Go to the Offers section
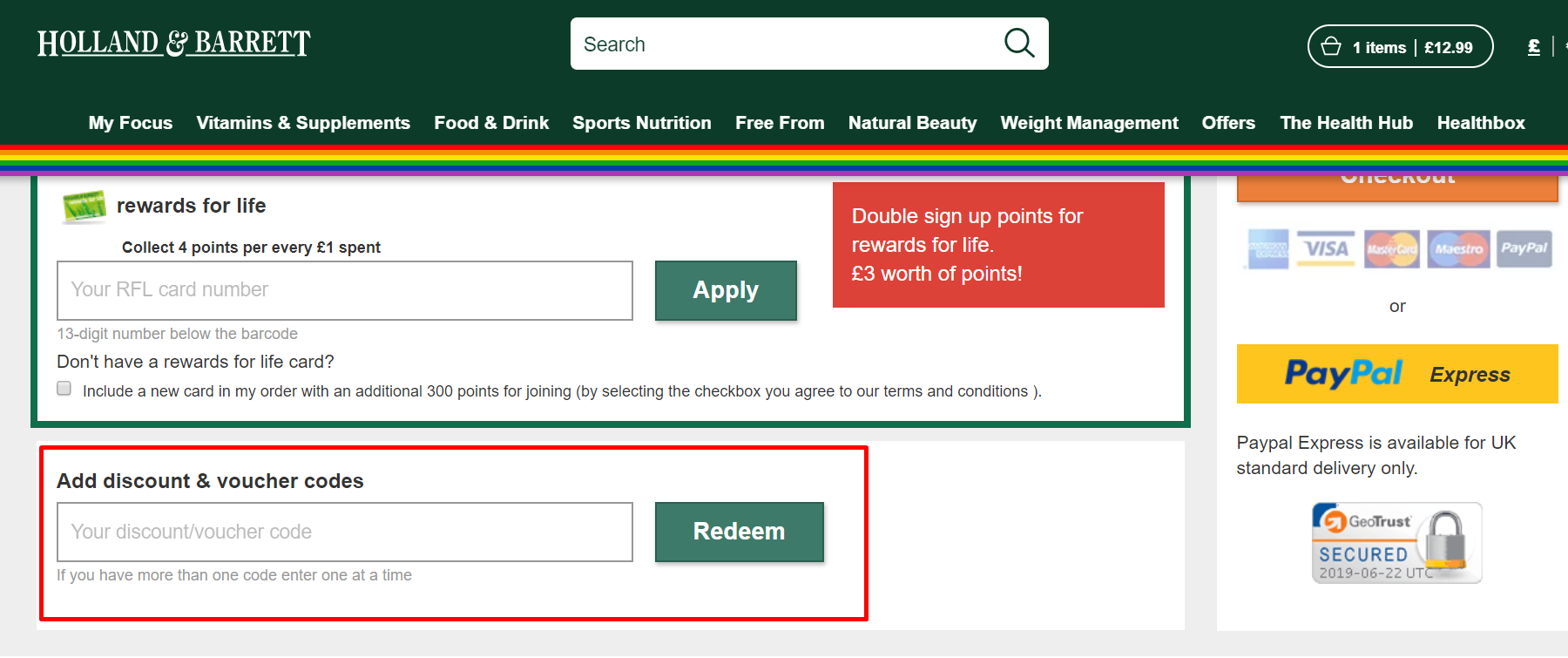The width and height of the screenshot is (1568, 658). click(1228, 123)
